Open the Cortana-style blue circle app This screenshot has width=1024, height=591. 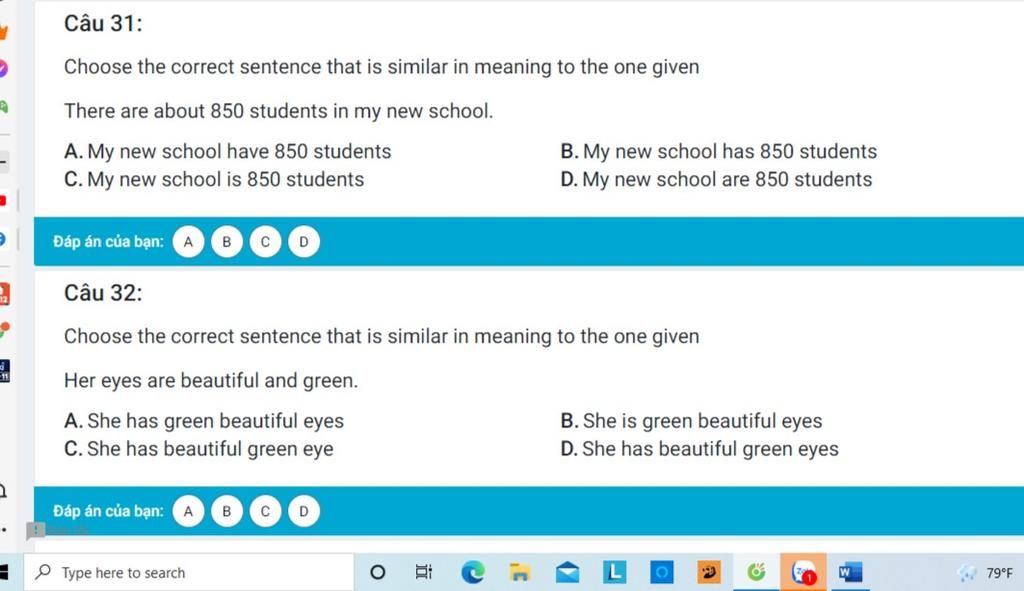(x=662, y=573)
